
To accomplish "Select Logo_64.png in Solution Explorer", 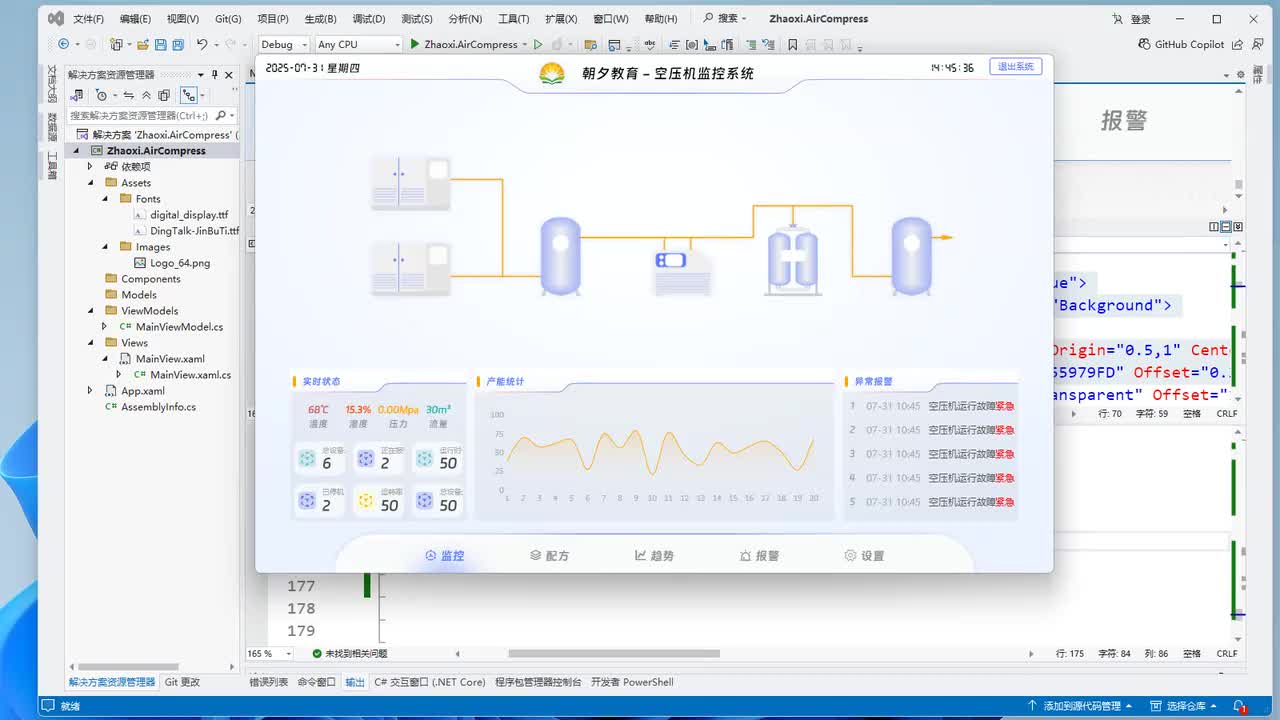I will (180, 263).
